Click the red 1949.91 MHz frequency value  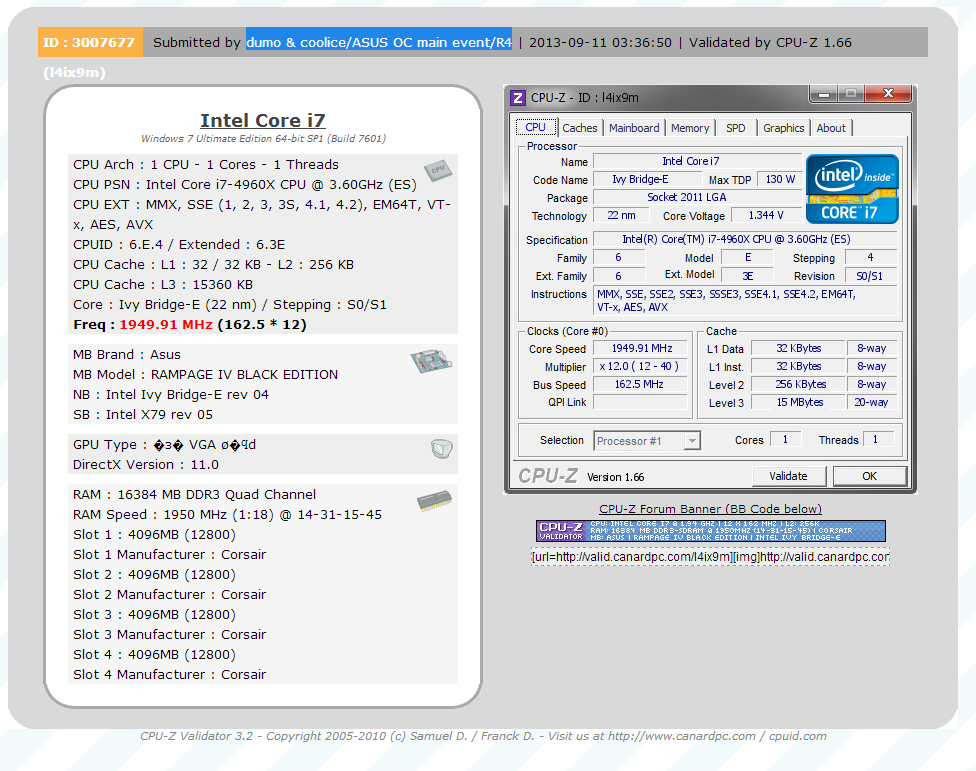point(166,324)
